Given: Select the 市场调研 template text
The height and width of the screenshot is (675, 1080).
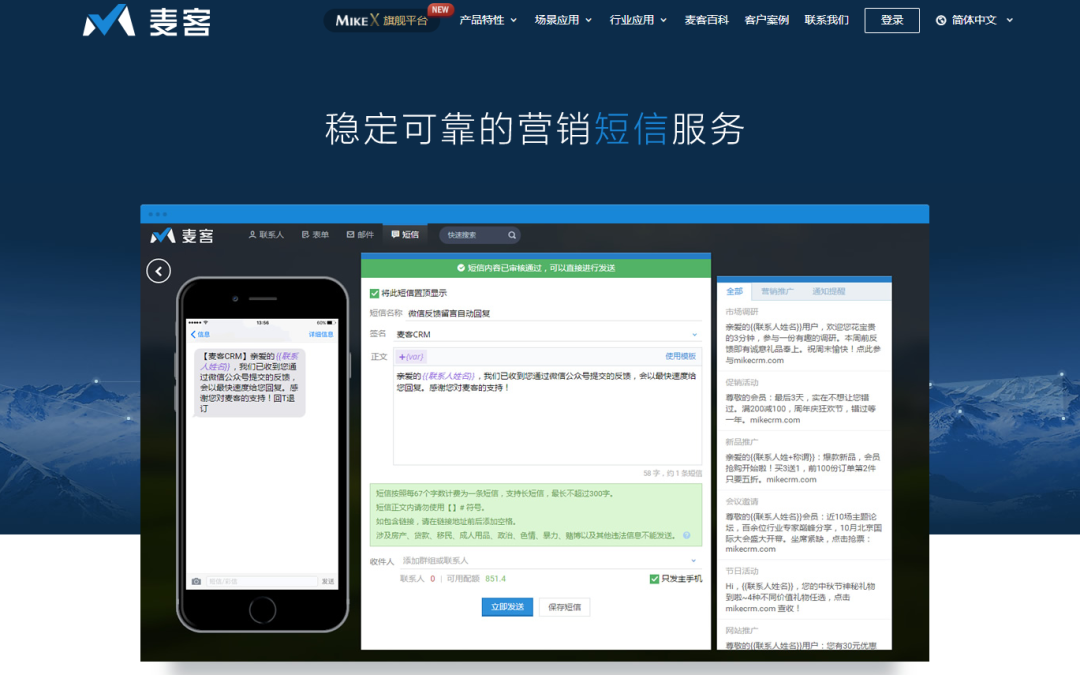Looking at the screenshot, I should (803, 344).
